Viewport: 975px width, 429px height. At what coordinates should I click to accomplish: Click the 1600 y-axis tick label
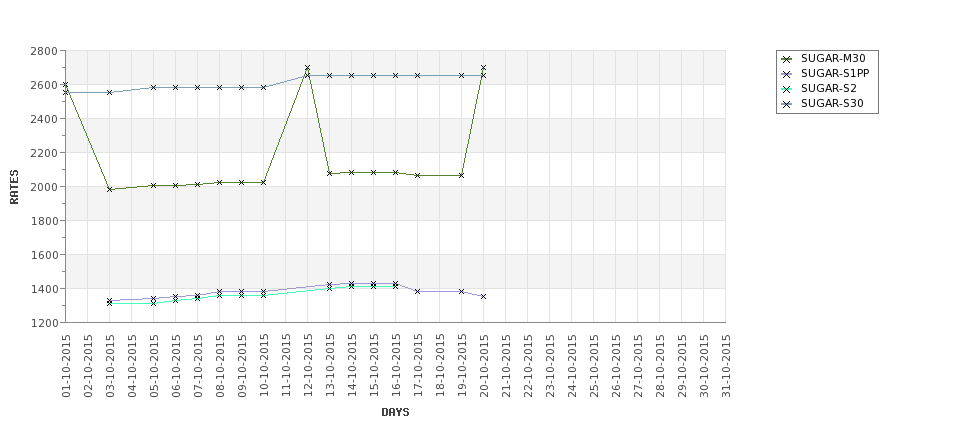pyautogui.click(x=44, y=255)
